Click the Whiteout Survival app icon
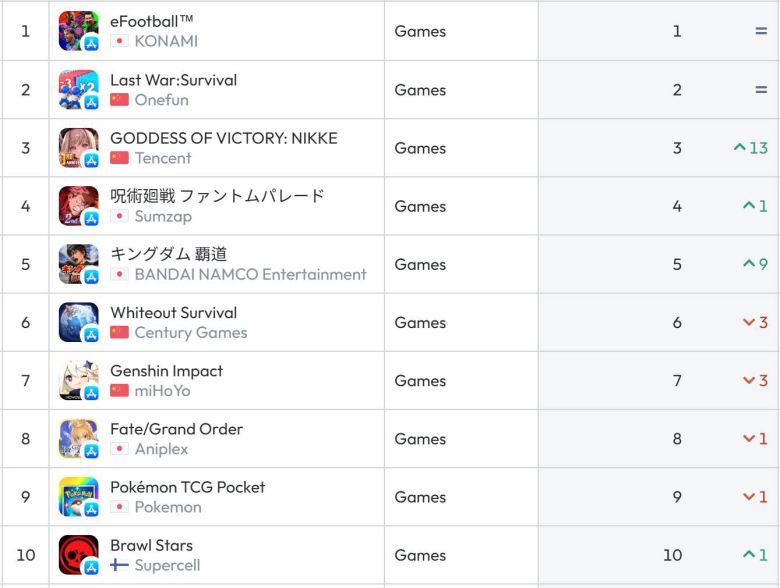This screenshot has width=780, height=588. [78, 322]
